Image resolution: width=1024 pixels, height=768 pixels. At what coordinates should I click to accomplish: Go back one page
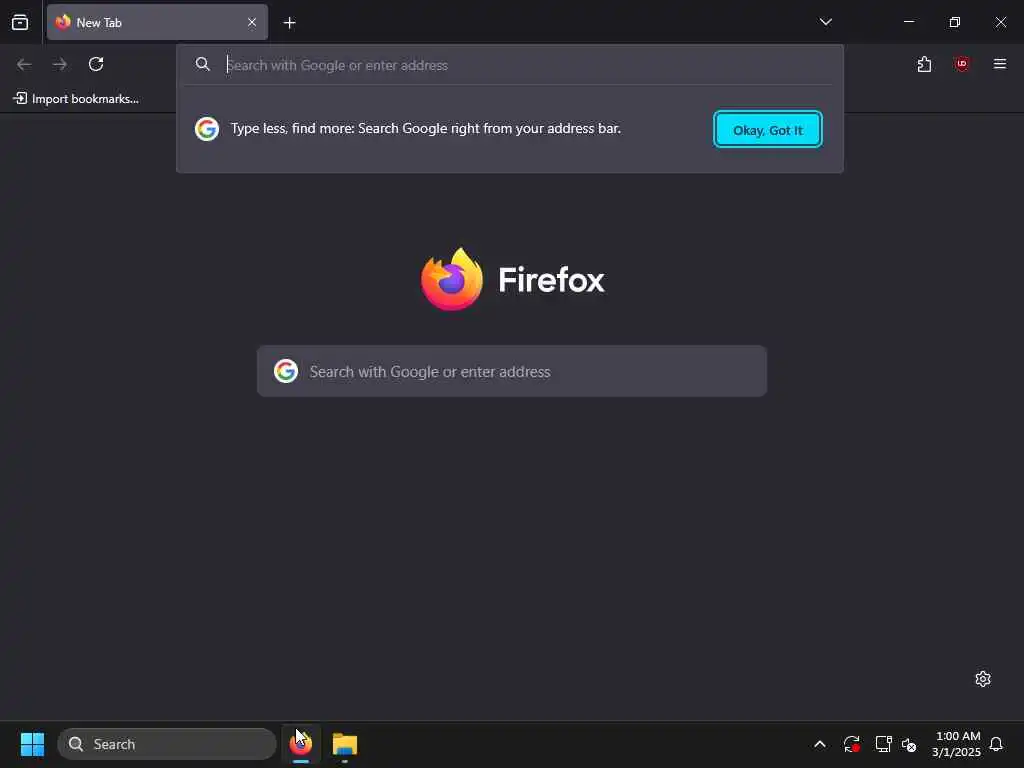tap(24, 64)
